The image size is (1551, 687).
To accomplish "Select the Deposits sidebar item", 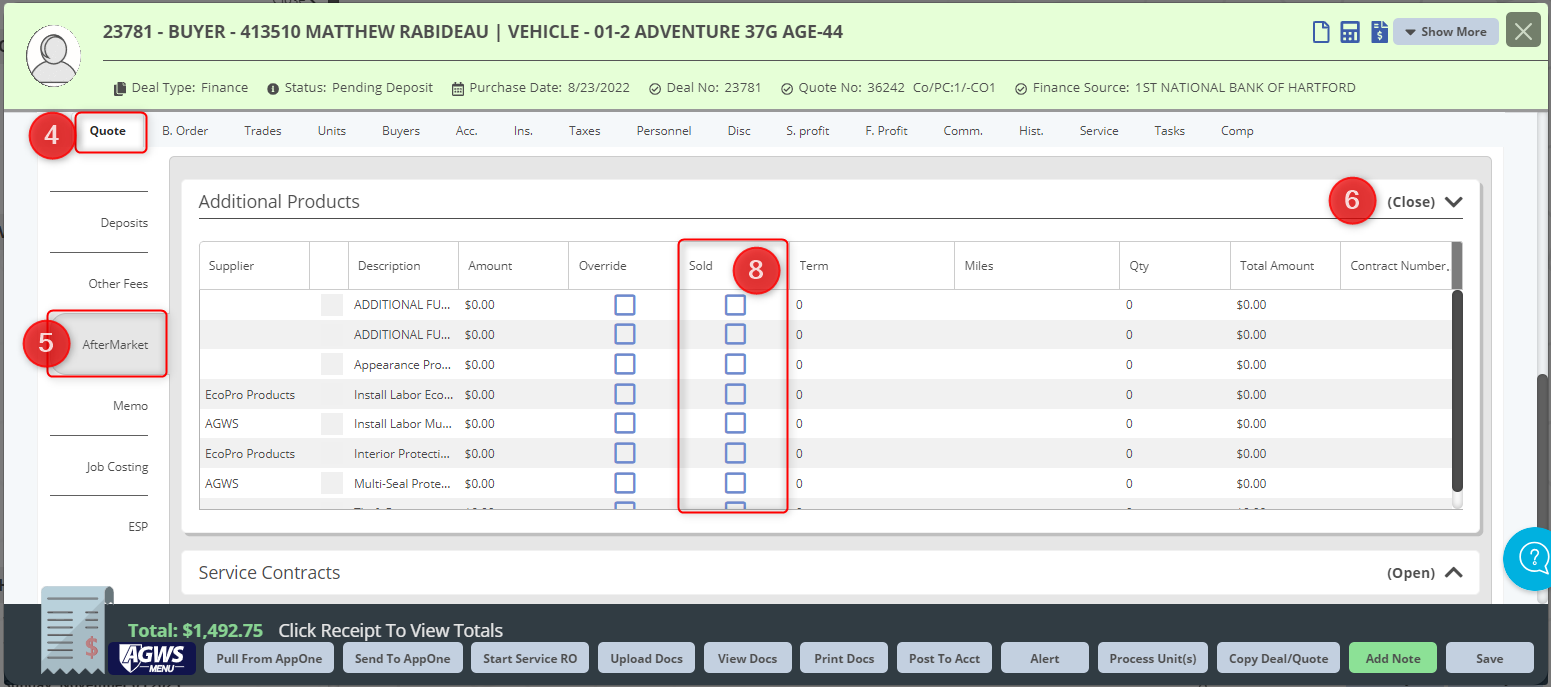I will point(126,222).
